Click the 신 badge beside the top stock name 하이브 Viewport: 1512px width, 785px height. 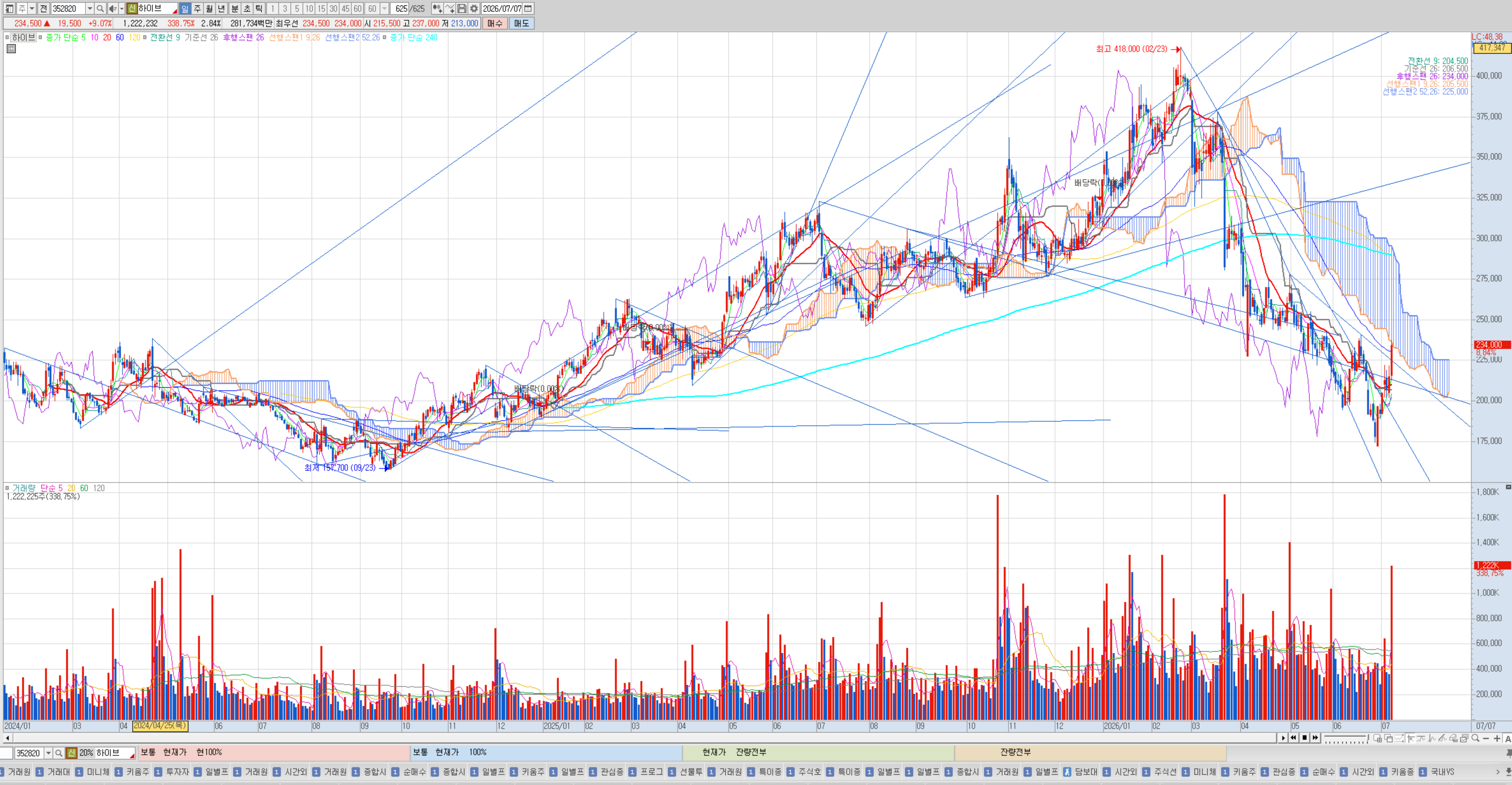click(132, 9)
